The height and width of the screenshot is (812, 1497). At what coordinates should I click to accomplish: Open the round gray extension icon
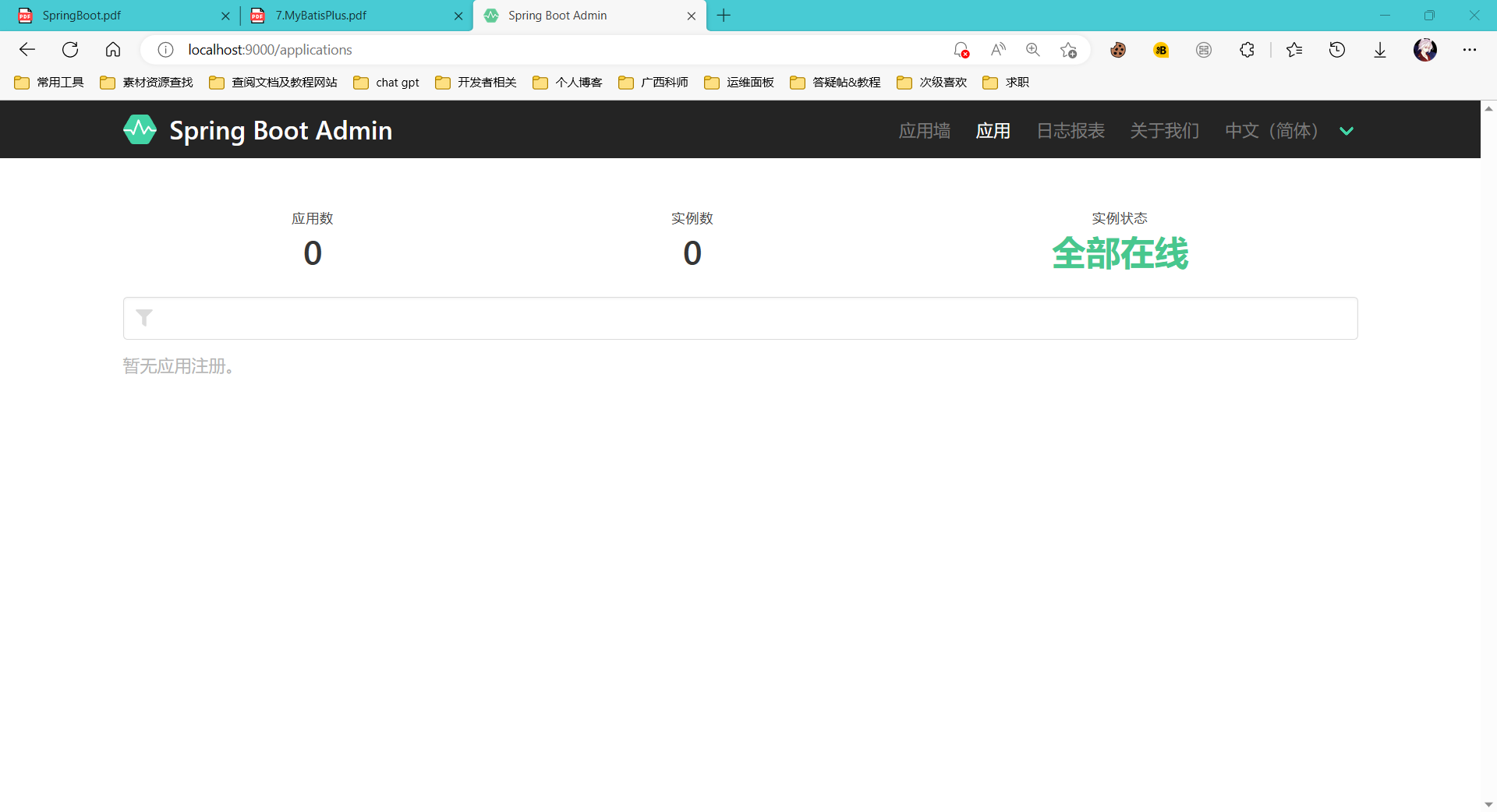[1204, 50]
